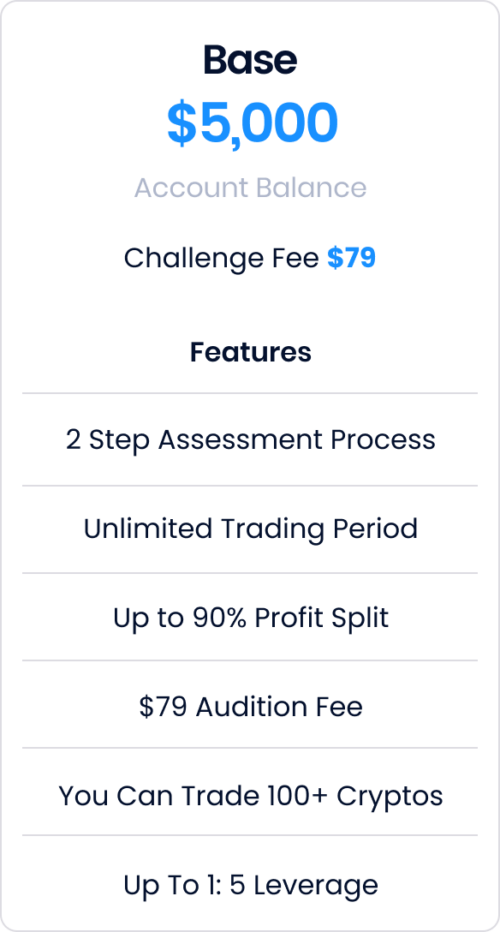Click the Unlimited Trading Period feature

pyautogui.click(x=250, y=528)
